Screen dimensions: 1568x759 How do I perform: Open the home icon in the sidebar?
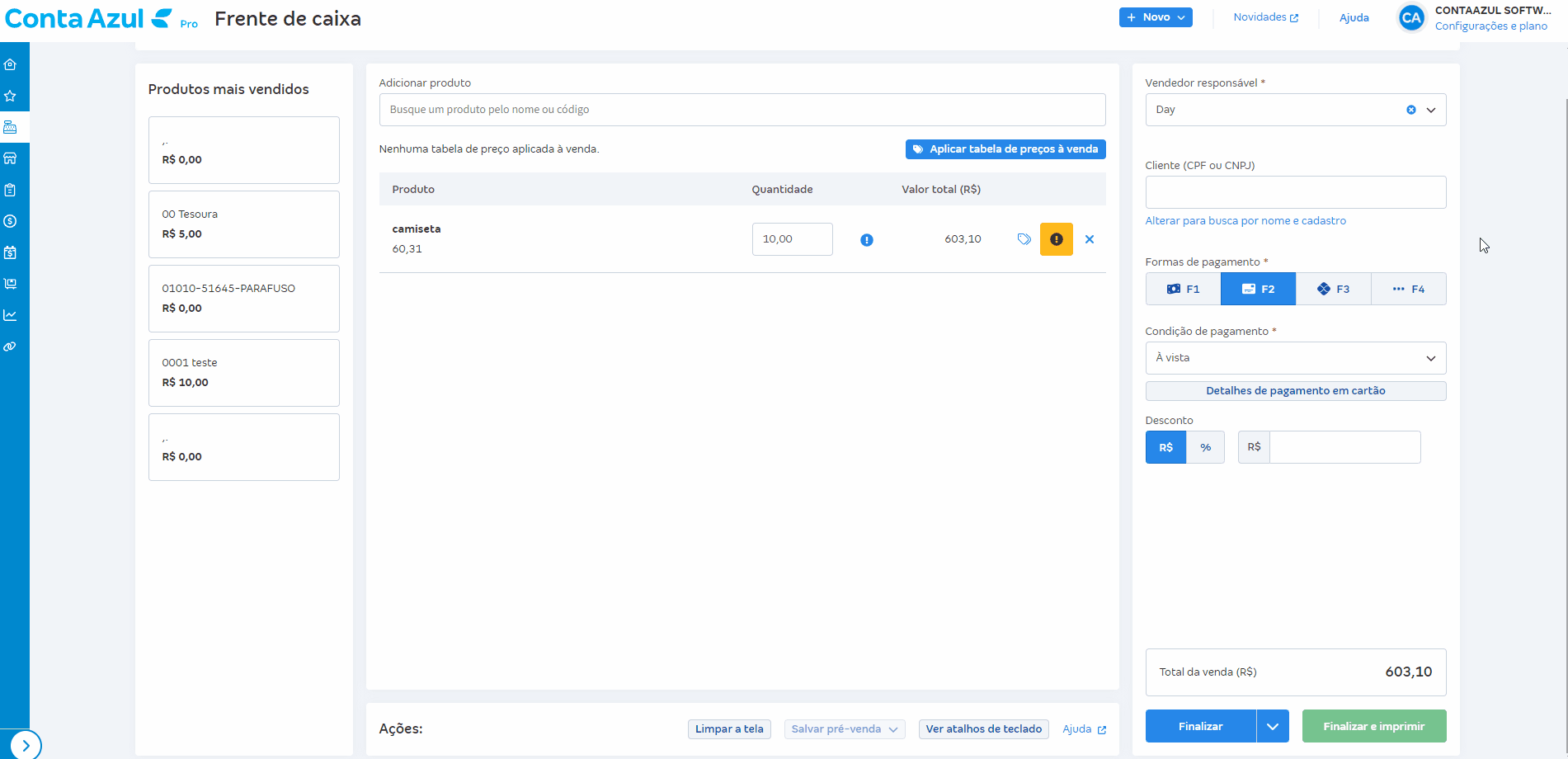(11, 64)
